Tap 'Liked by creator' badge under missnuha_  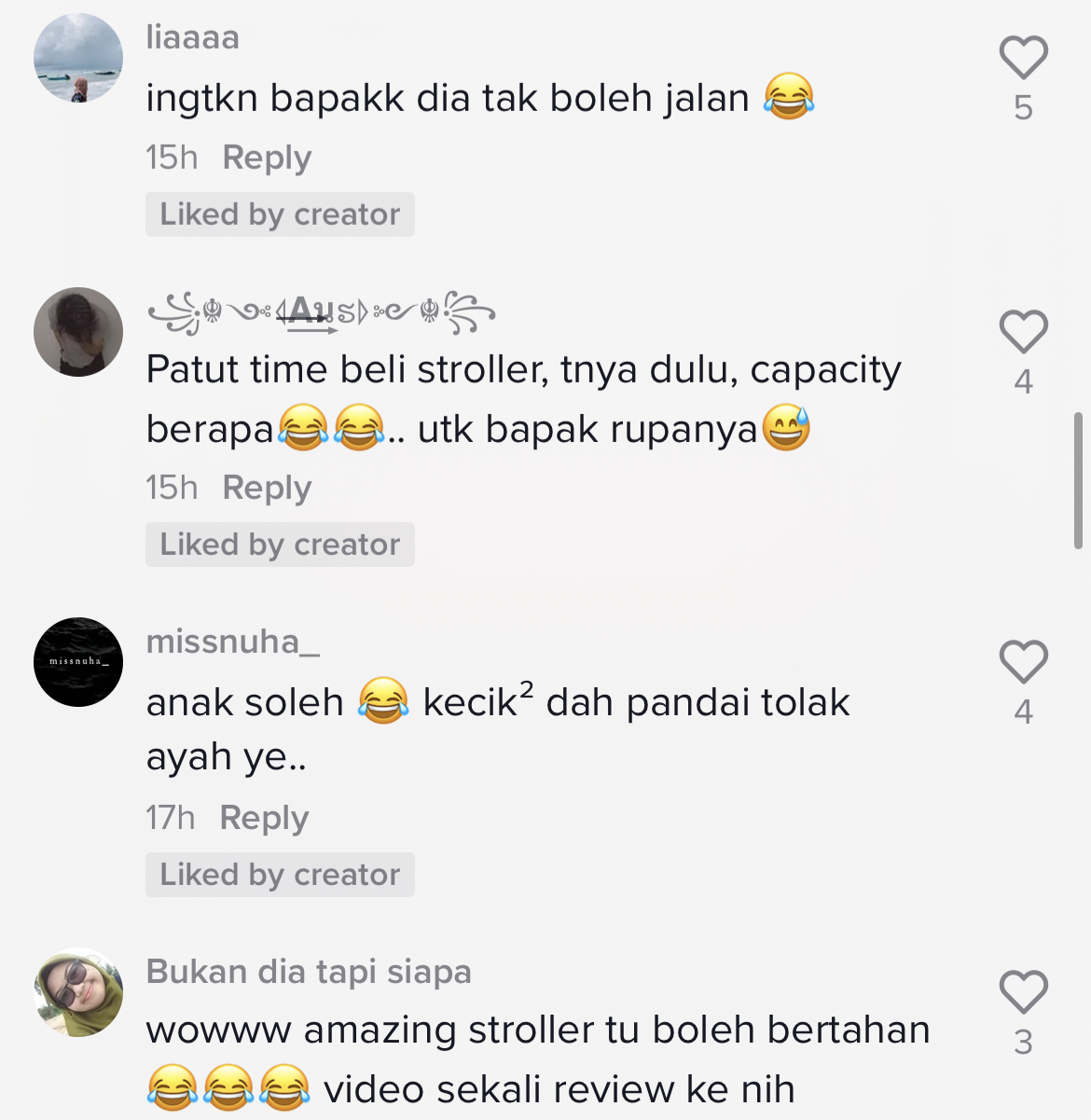tap(280, 875)
